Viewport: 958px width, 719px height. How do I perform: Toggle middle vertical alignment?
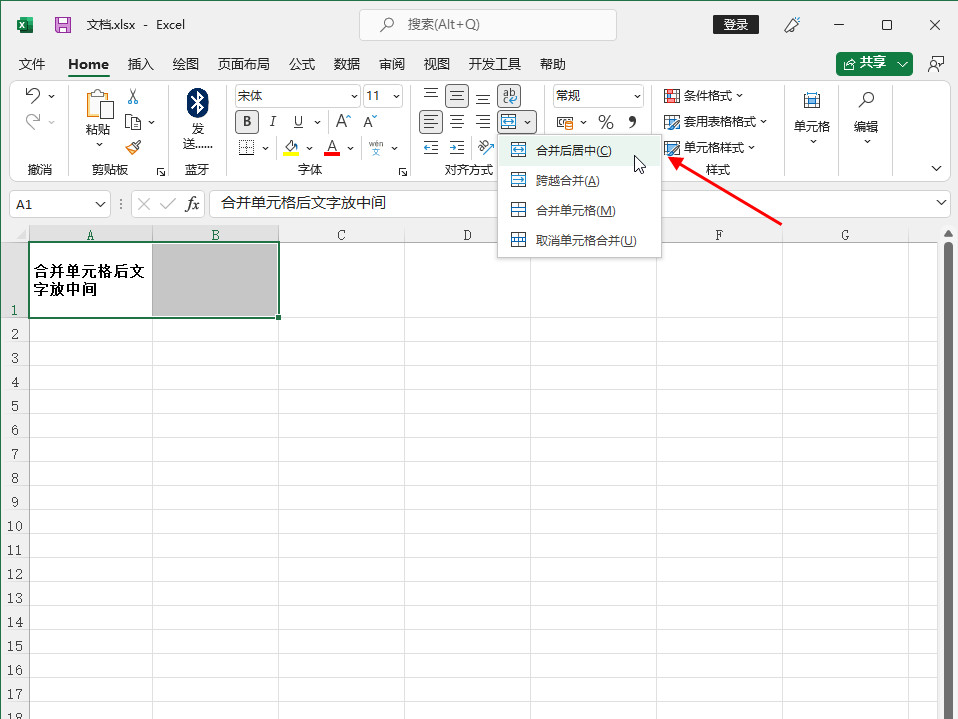(456, 96)
